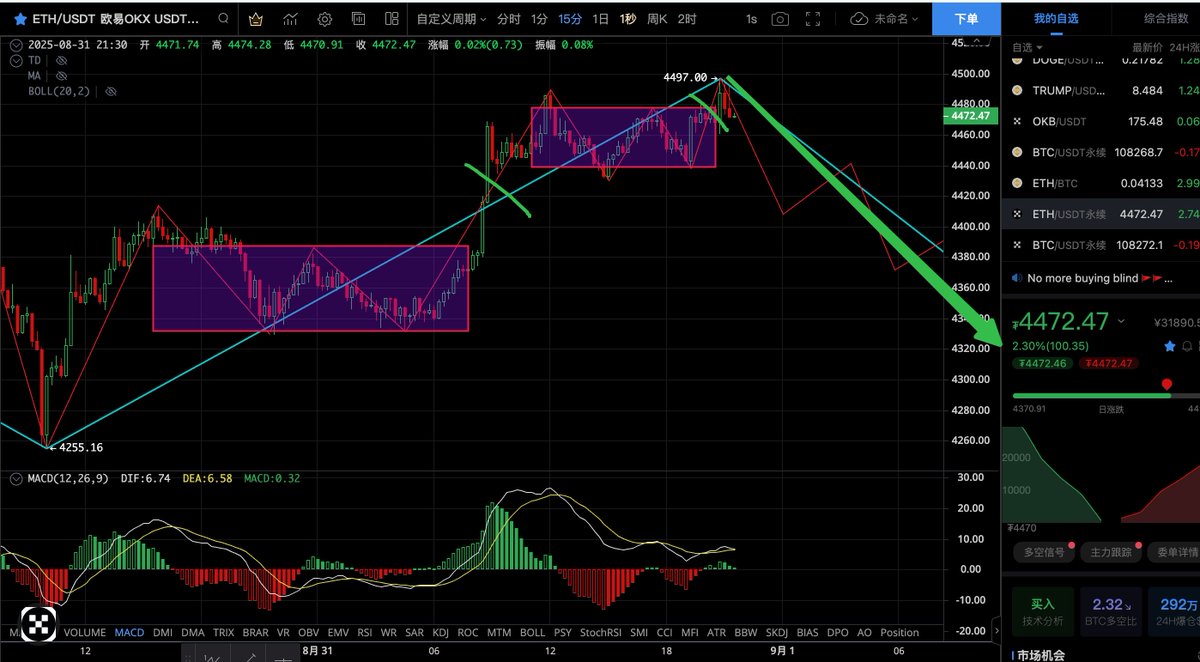
Task: Click the cloud save layout icon
Action: pos(859,19)
